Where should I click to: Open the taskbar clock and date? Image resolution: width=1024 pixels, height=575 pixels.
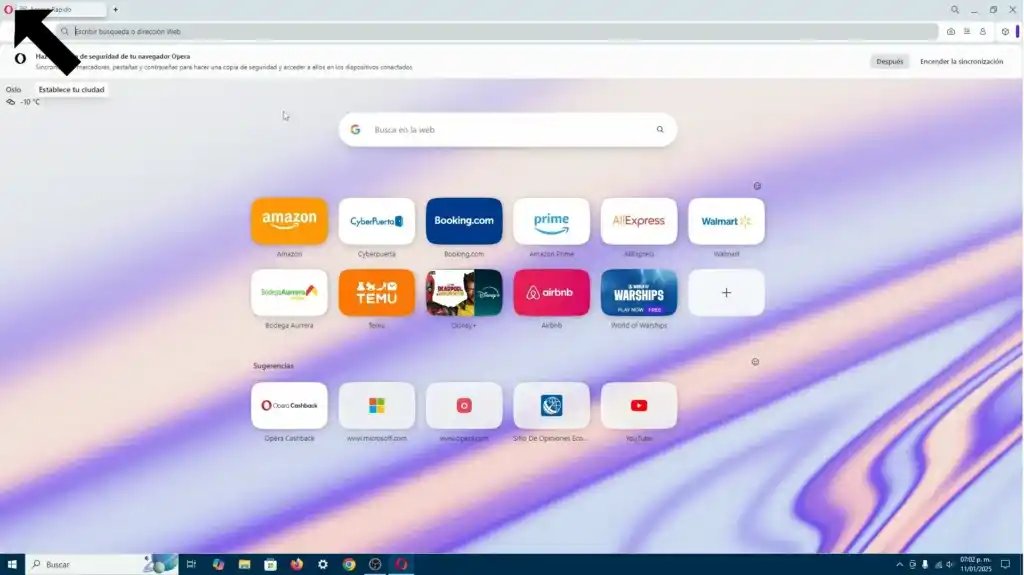(x=976, y=565)
